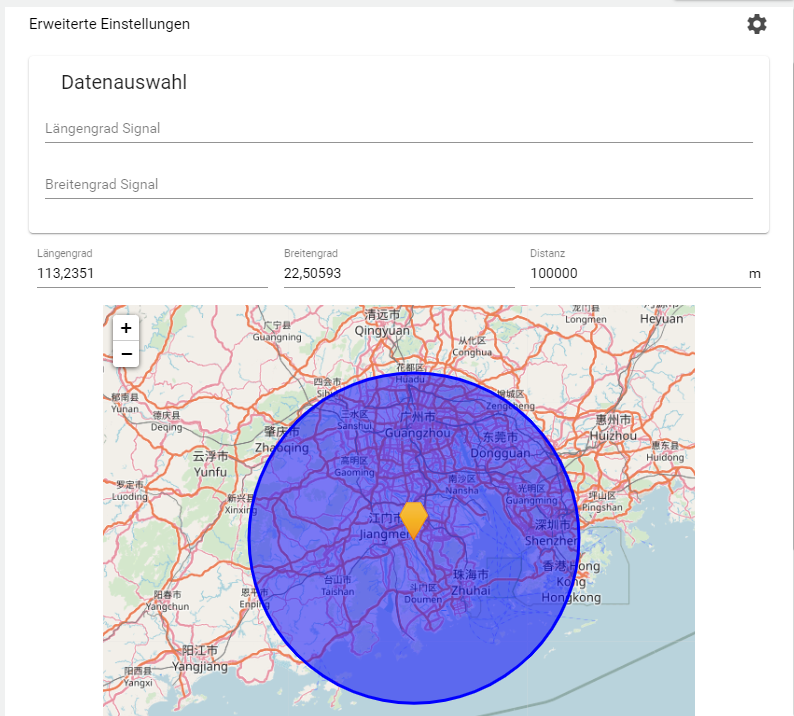Focus the Breitengrad field showing 22,50593
This screenshot has height=716, width=794.
click(398, 274)
